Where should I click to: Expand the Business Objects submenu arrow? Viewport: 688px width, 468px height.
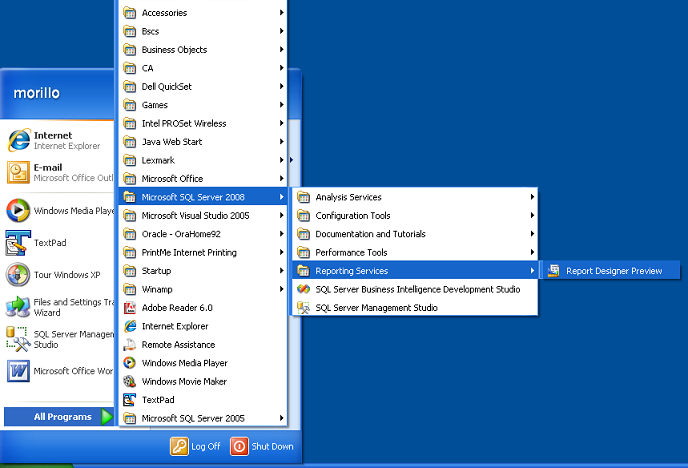[x=282, y=50]
